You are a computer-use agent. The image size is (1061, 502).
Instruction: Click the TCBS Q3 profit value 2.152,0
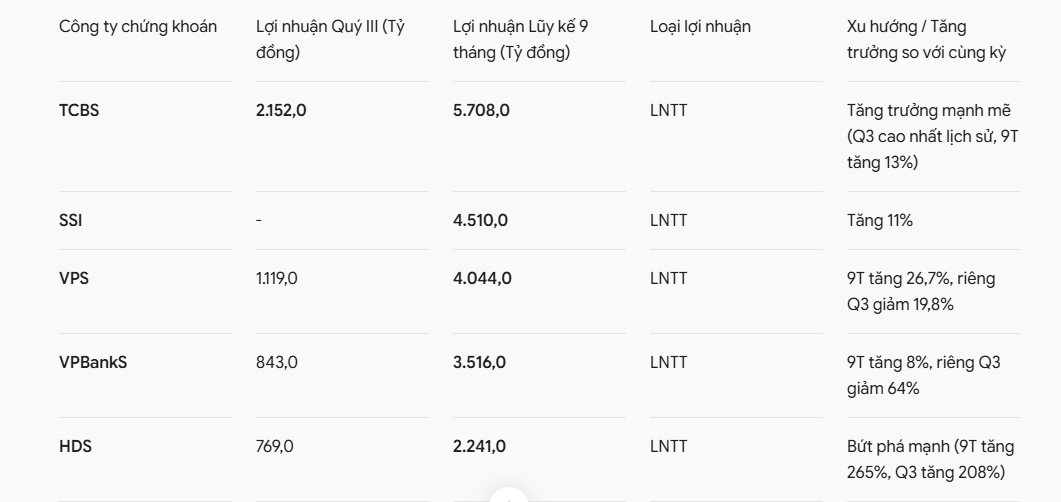point(281,110)
